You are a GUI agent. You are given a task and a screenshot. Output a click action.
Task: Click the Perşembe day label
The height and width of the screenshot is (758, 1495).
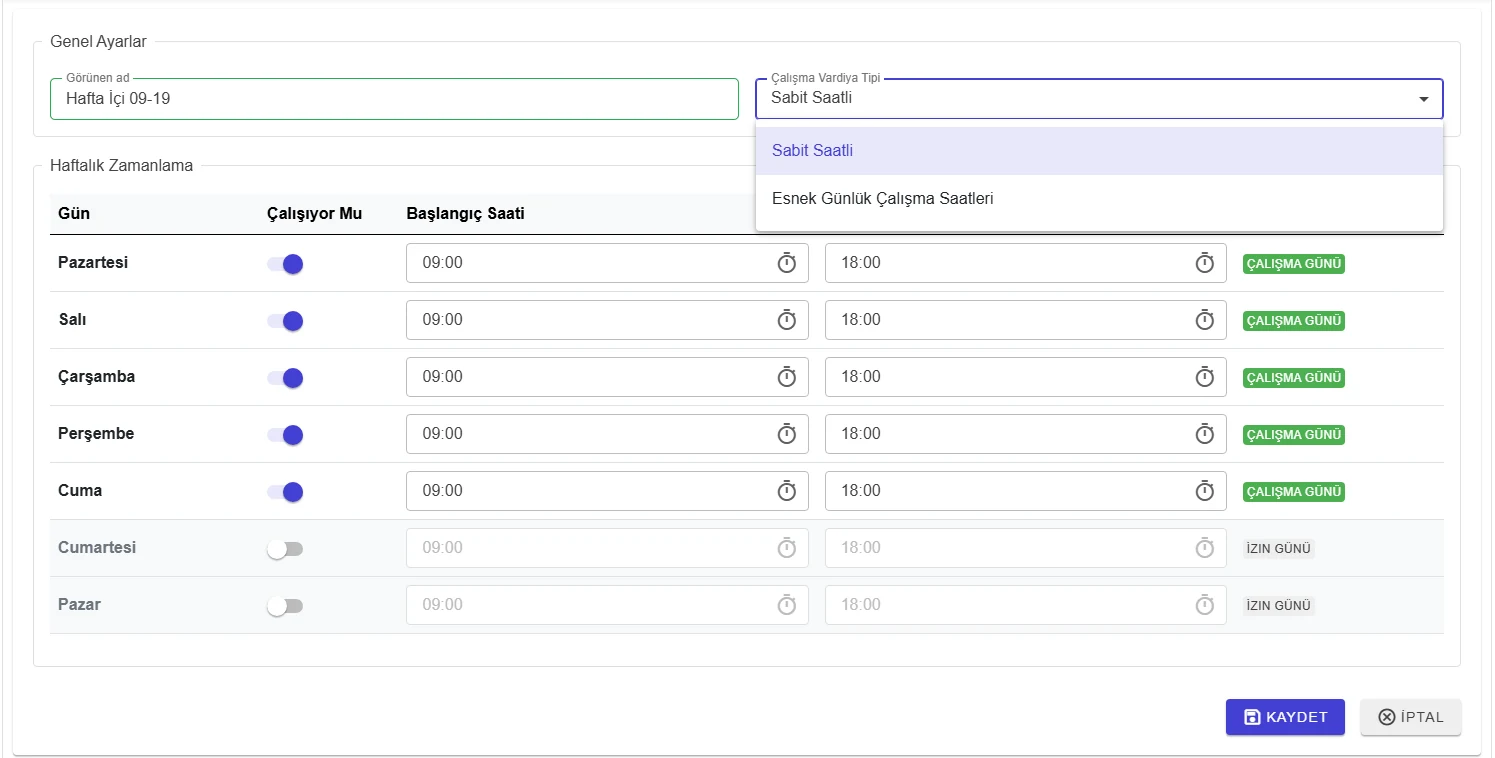click(96, 434)
